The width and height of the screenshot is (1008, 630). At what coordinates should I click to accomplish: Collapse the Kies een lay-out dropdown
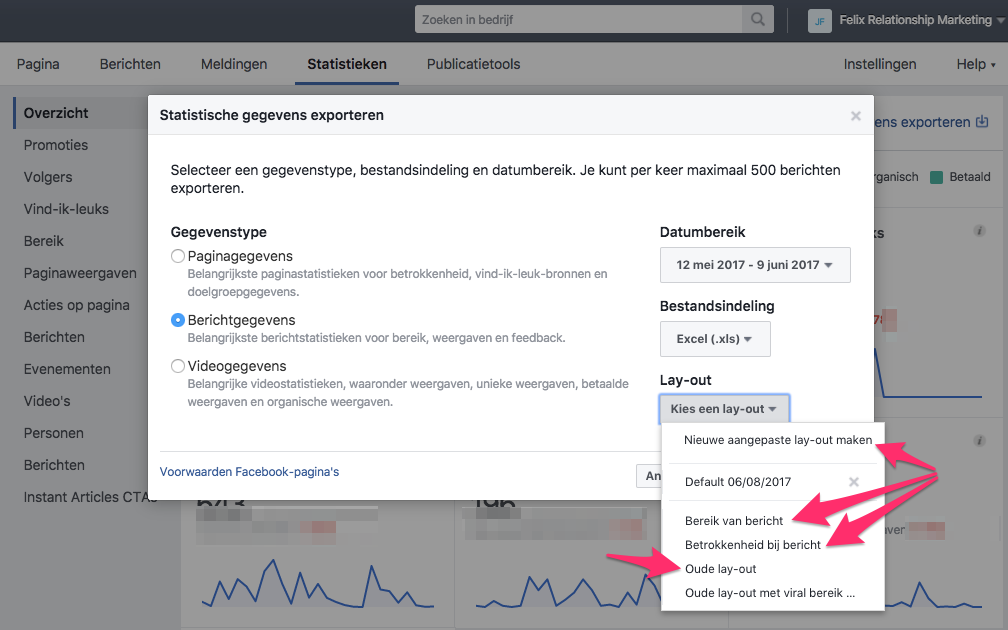(724, 409)
